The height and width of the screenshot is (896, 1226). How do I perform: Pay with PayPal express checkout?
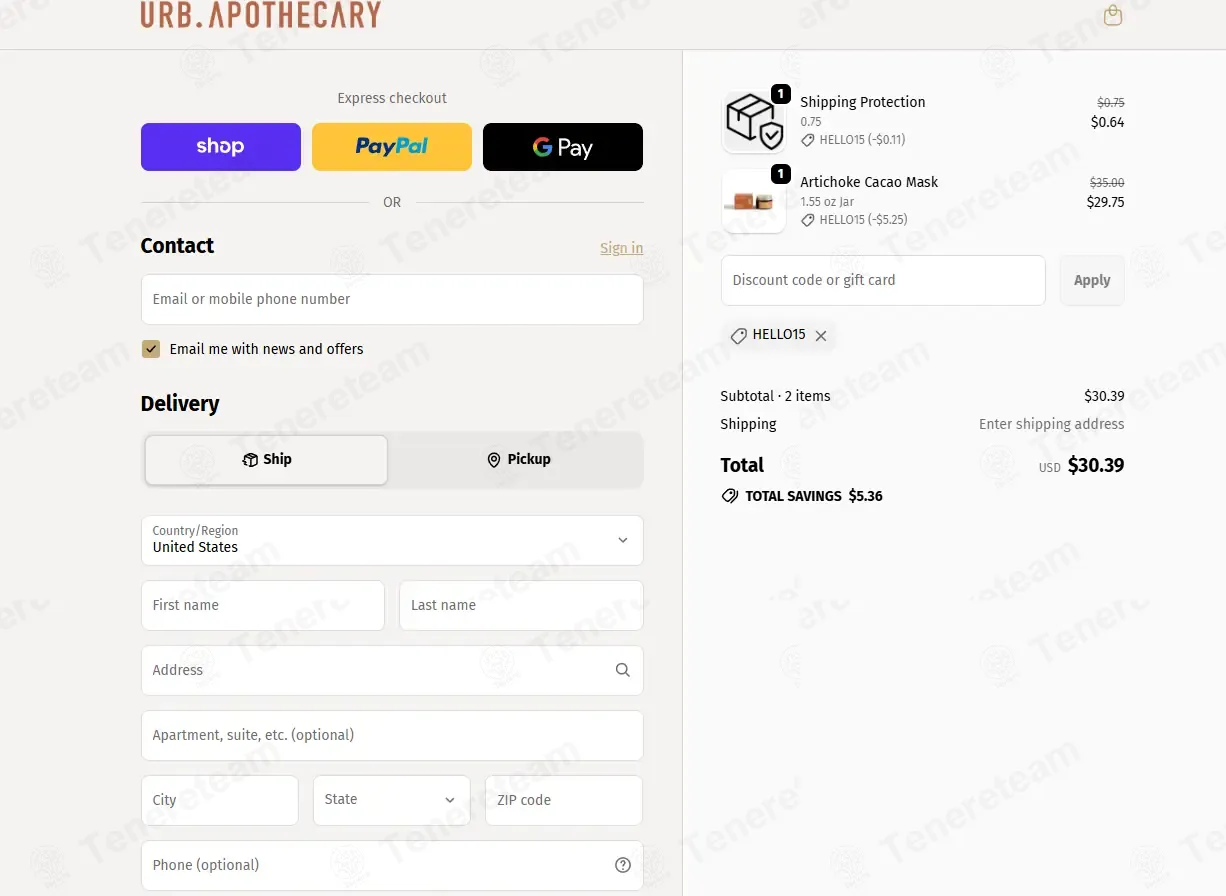392,147
